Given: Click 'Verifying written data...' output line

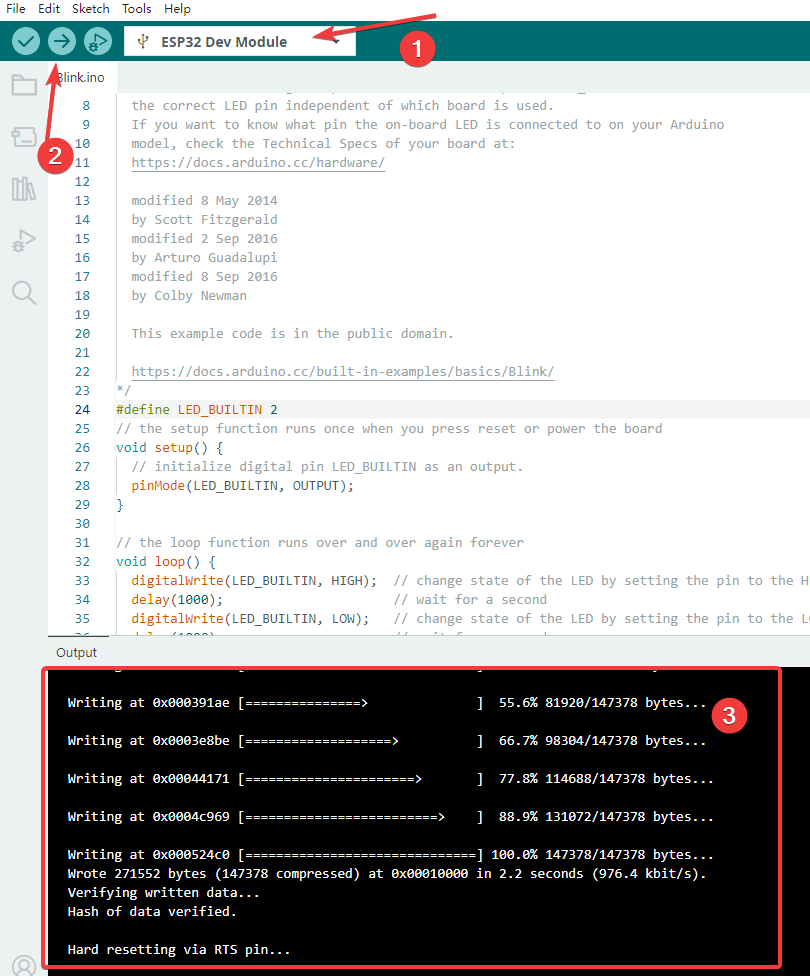Looking at the screenshot, I should [x=163, y=893].
